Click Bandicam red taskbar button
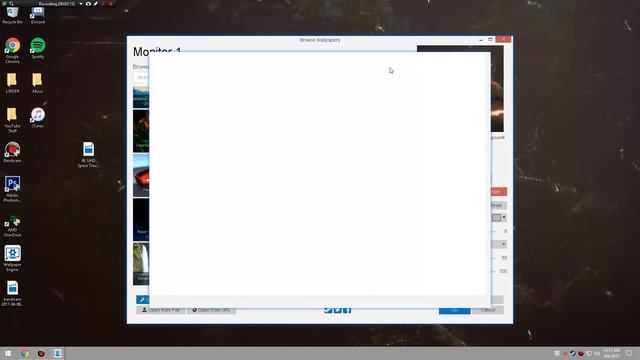Screen dimensions: 640x360 click(x=41, y=353)
